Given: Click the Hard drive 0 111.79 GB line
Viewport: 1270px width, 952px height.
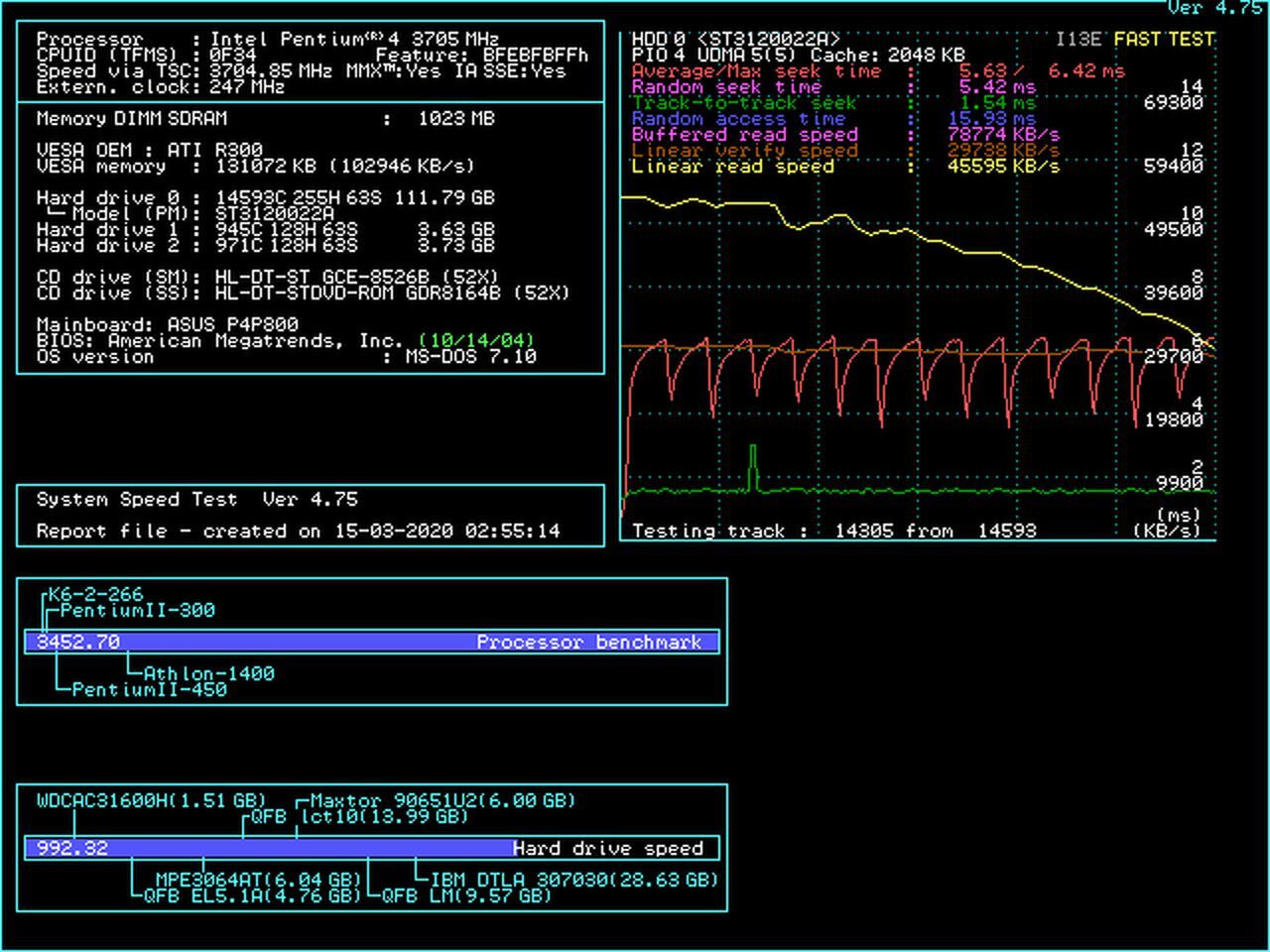Looking at the screenshot, I should (265, 197).
